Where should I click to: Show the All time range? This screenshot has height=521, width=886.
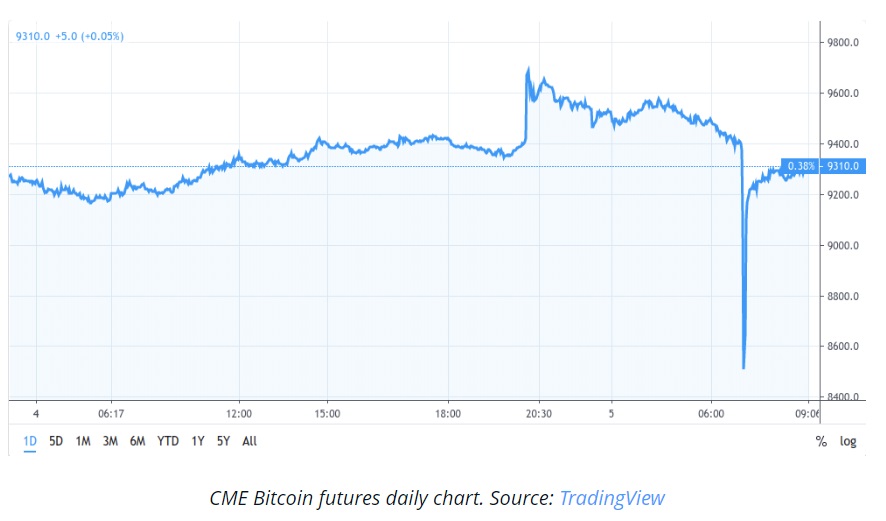[249, 441]
